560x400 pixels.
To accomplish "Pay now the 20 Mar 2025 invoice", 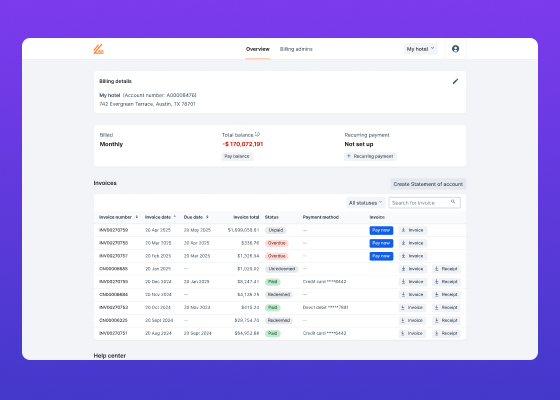I will click(381, 243).
